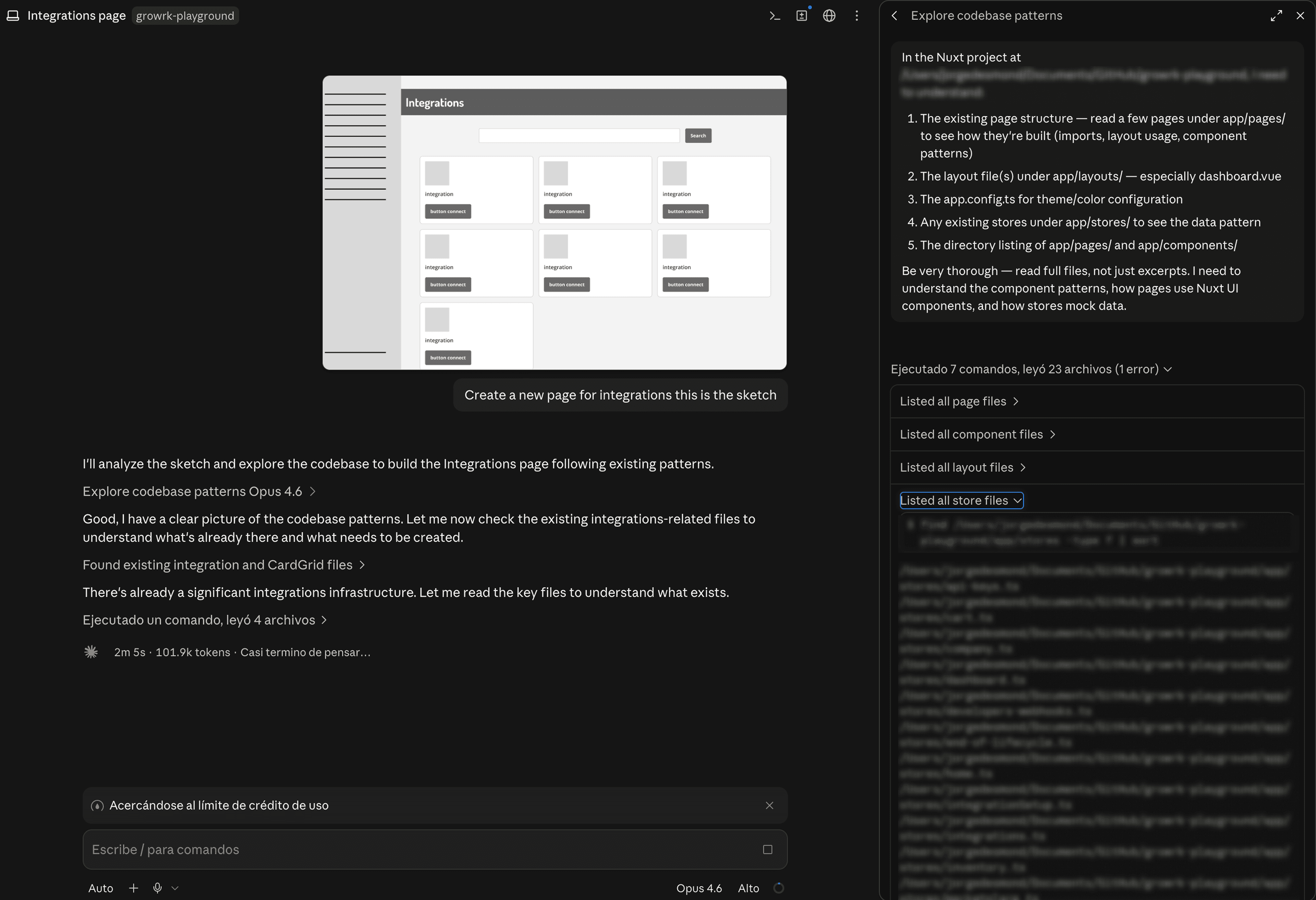Expand Listed all layout files row
1316x900 pixels.
point(1097,467)
